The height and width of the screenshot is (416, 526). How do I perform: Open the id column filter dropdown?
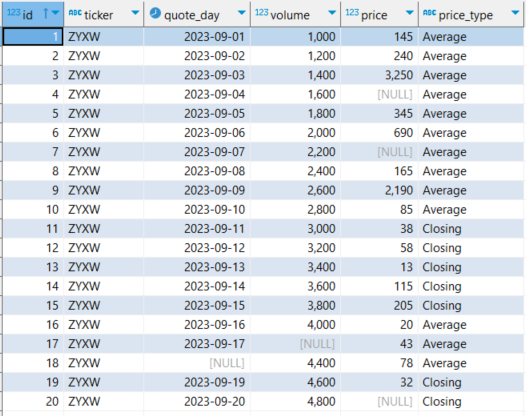[56, 13]
